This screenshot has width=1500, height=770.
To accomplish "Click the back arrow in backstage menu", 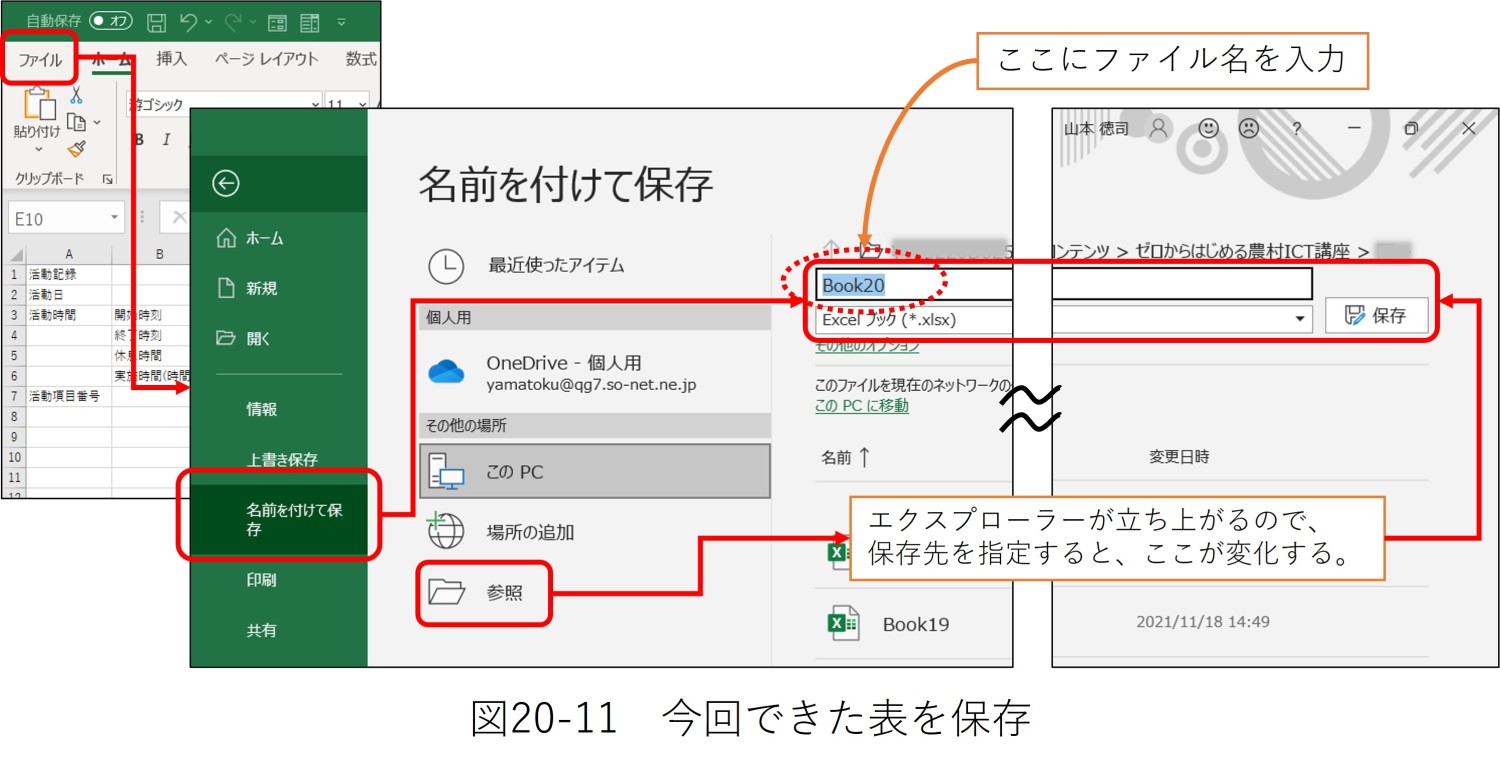I will pos(226,183).
